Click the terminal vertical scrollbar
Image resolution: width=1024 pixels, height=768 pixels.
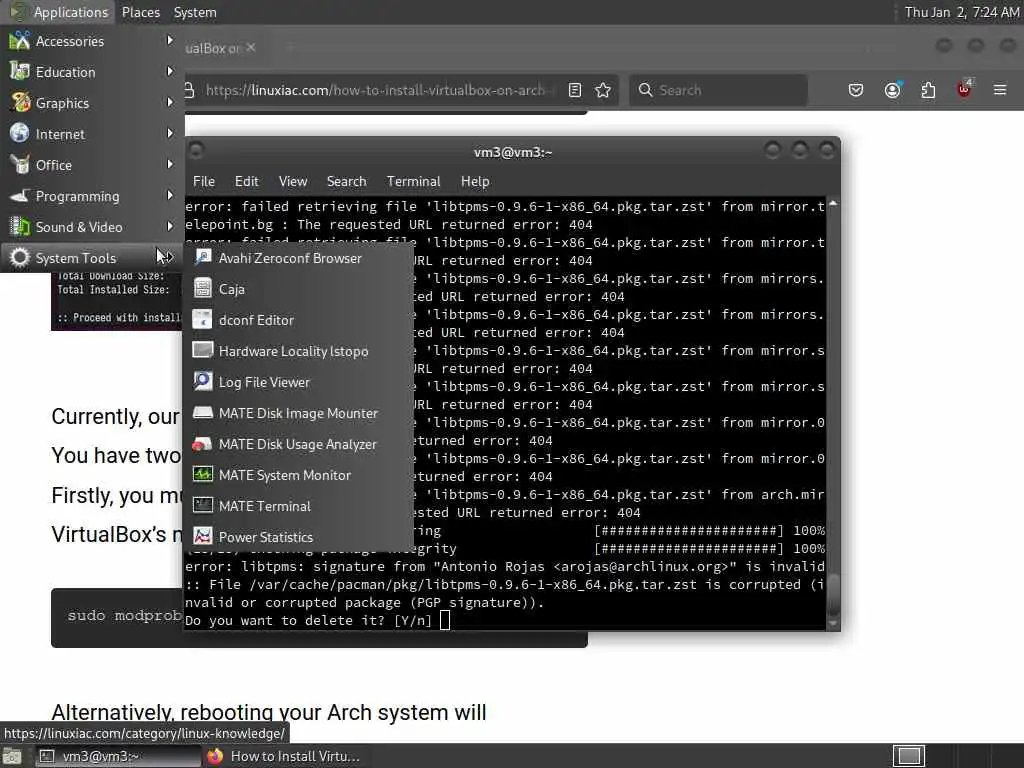click(x=833, y=413)
